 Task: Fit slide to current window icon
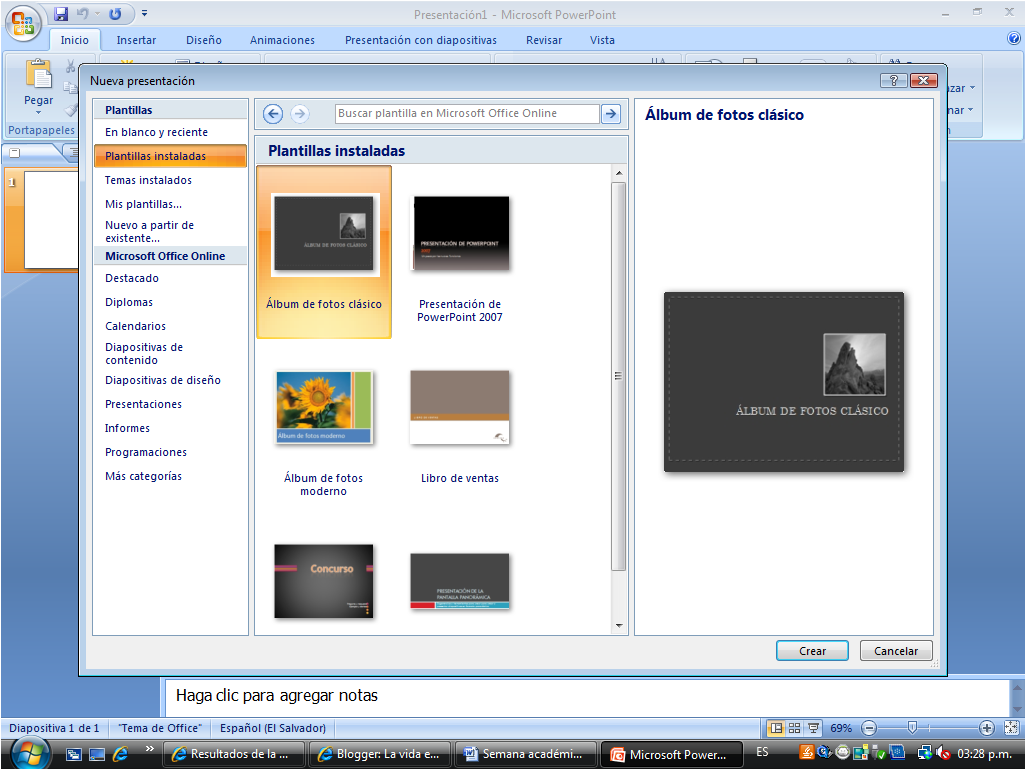1012,728
